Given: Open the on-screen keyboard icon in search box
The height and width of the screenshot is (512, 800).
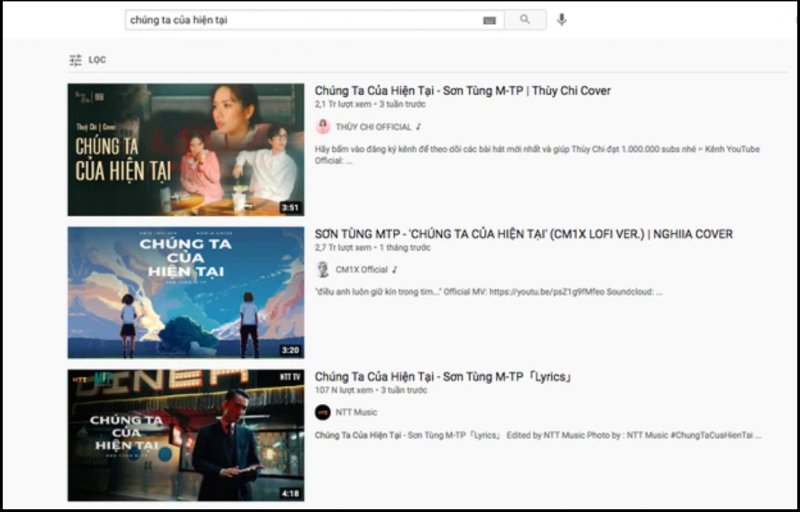Looking at the screenshot, I should pyautogui.click(x=489, y=20).
